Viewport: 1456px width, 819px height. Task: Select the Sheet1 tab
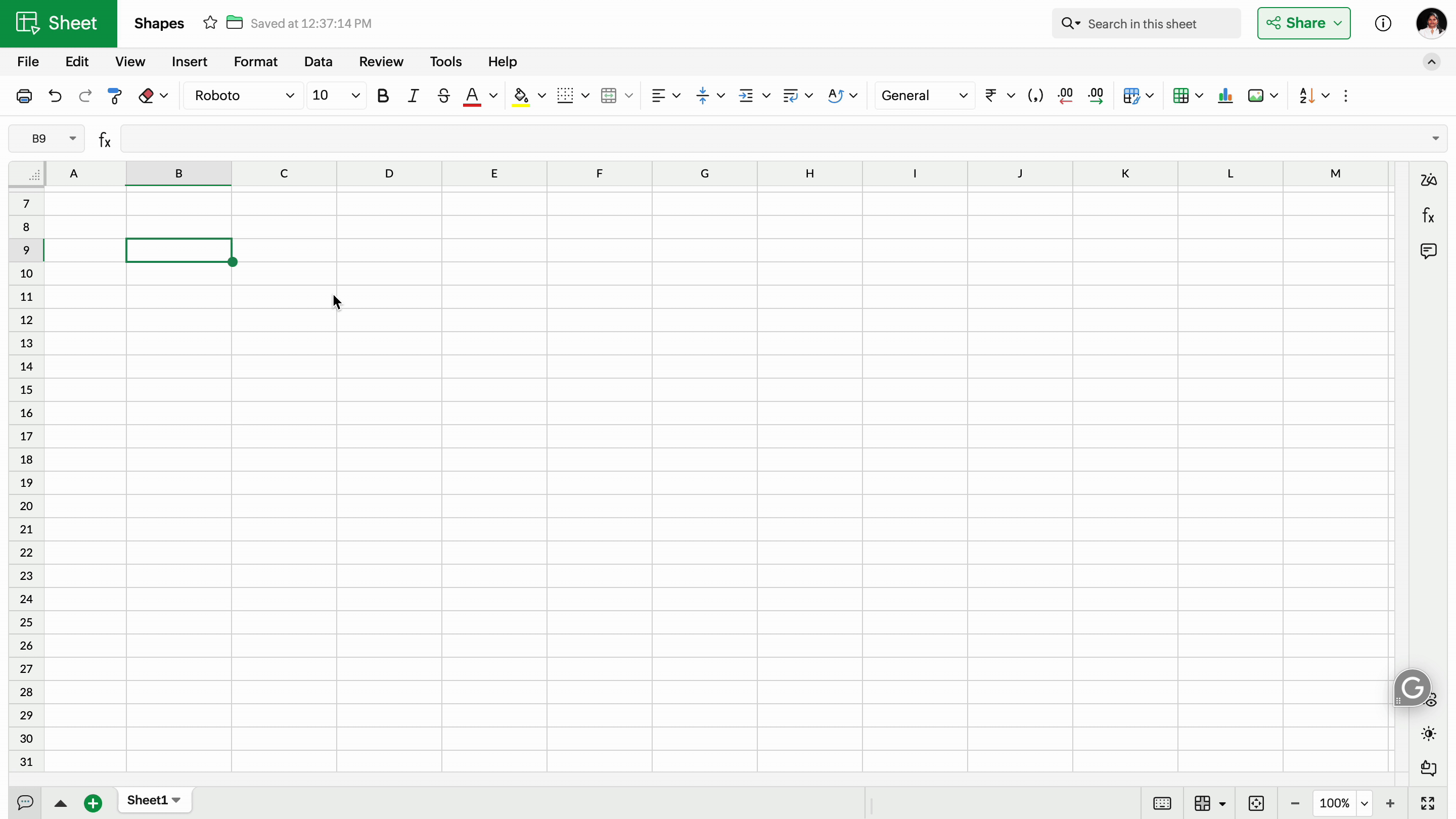pyautogui.click(x=147, y=800)
